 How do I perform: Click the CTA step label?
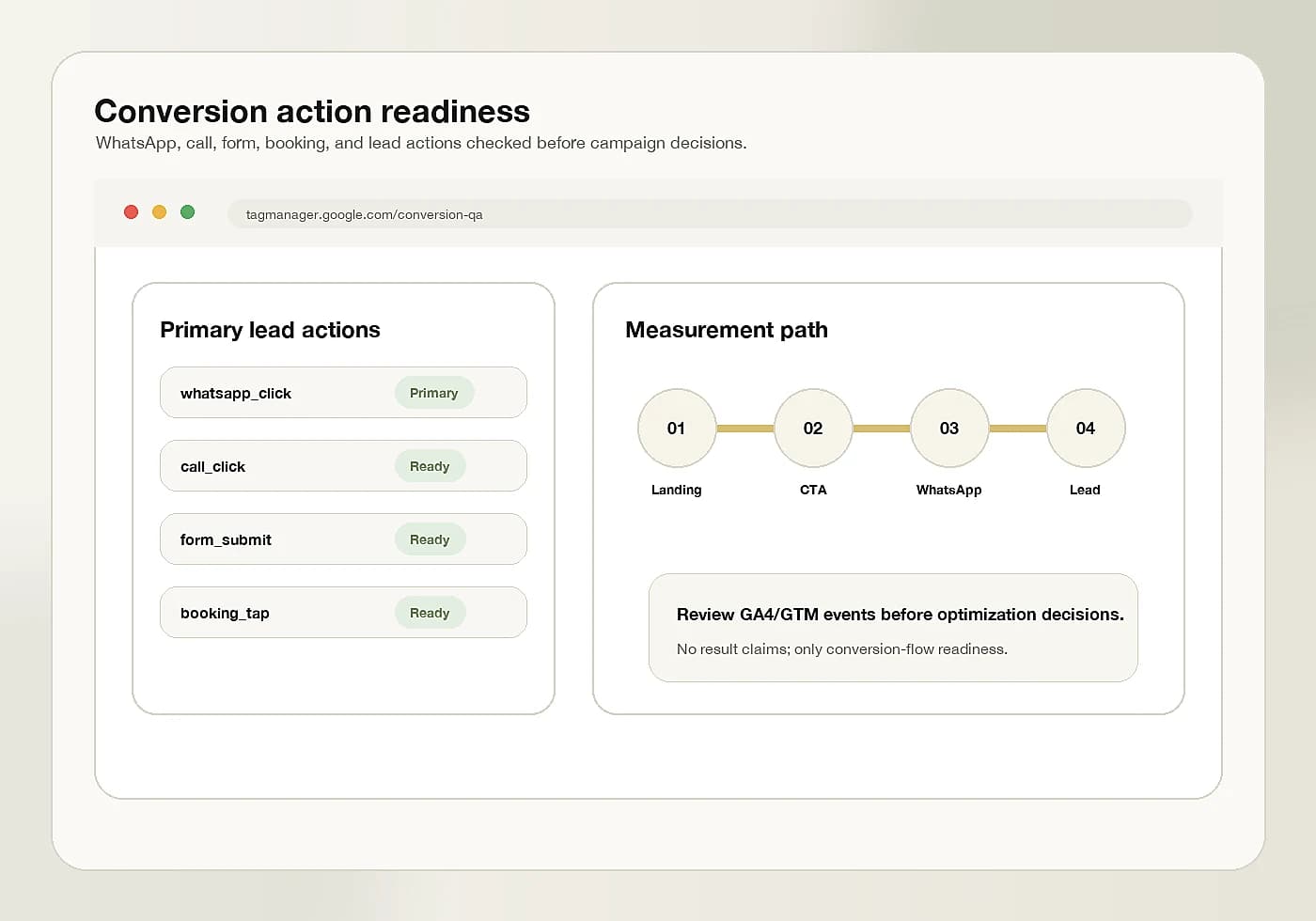[813, 490]
